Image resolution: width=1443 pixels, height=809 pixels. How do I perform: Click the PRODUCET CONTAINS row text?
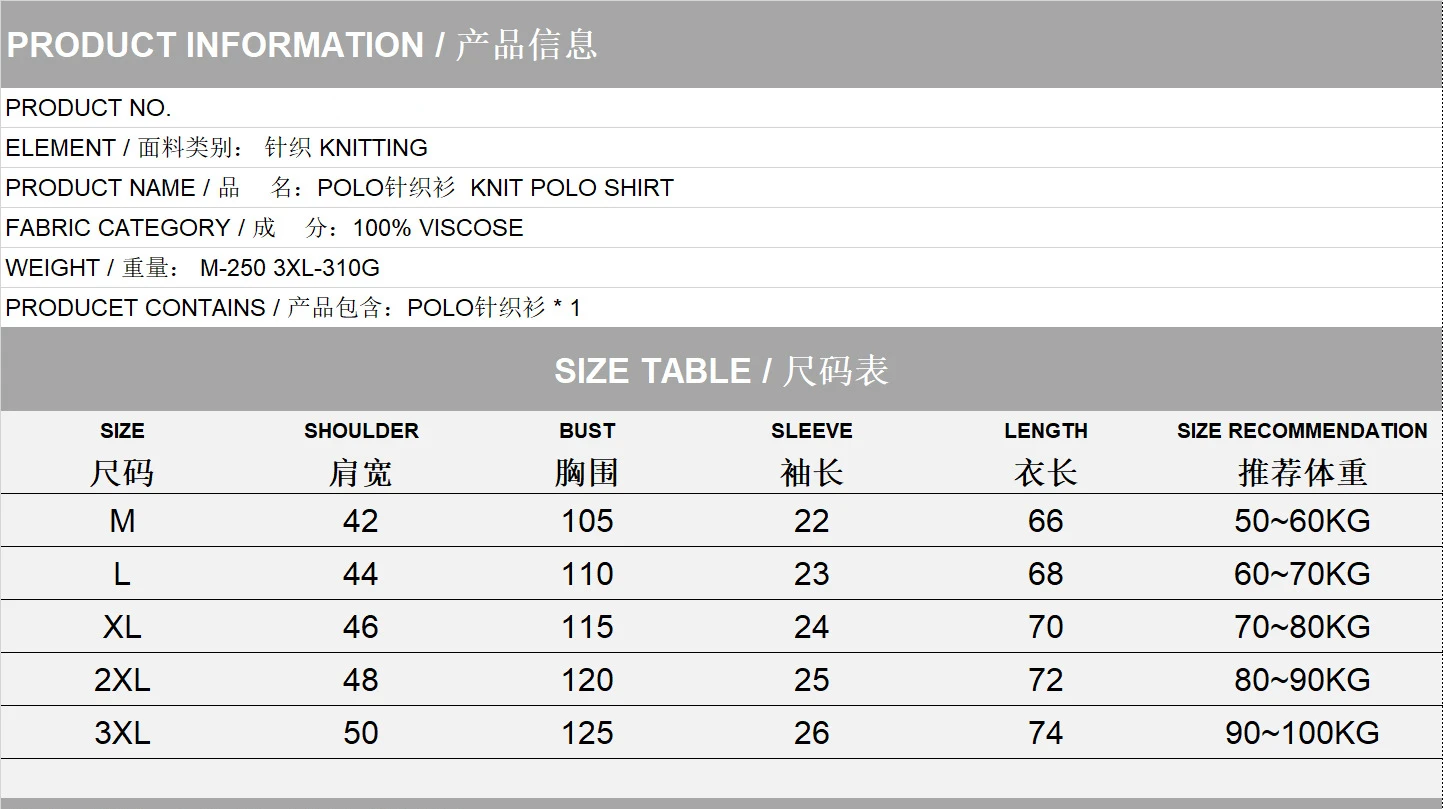point(292,308)
